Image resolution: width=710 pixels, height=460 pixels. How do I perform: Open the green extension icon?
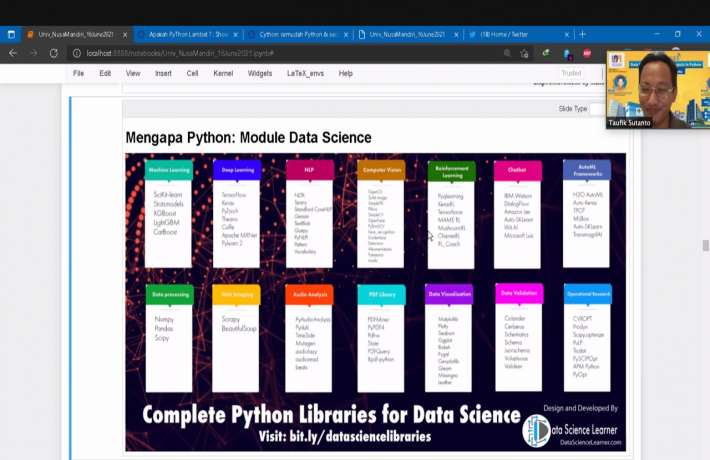(547, 53)
